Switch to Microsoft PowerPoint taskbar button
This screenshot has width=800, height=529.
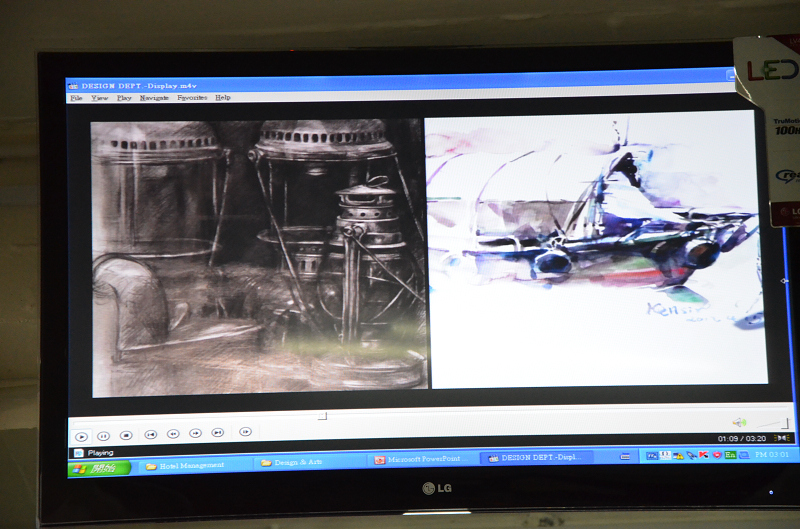pyautogui.click(x=423, y=459)
